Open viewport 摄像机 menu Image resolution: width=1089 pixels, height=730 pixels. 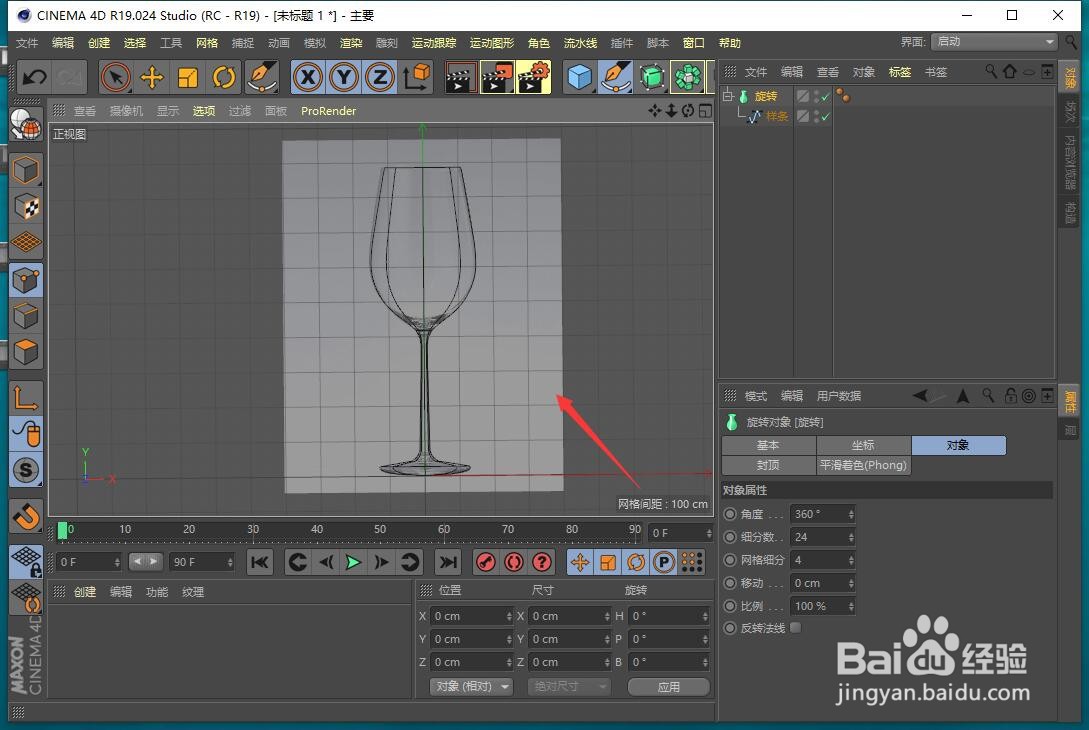pyautogui.click(x=126, y=111)
